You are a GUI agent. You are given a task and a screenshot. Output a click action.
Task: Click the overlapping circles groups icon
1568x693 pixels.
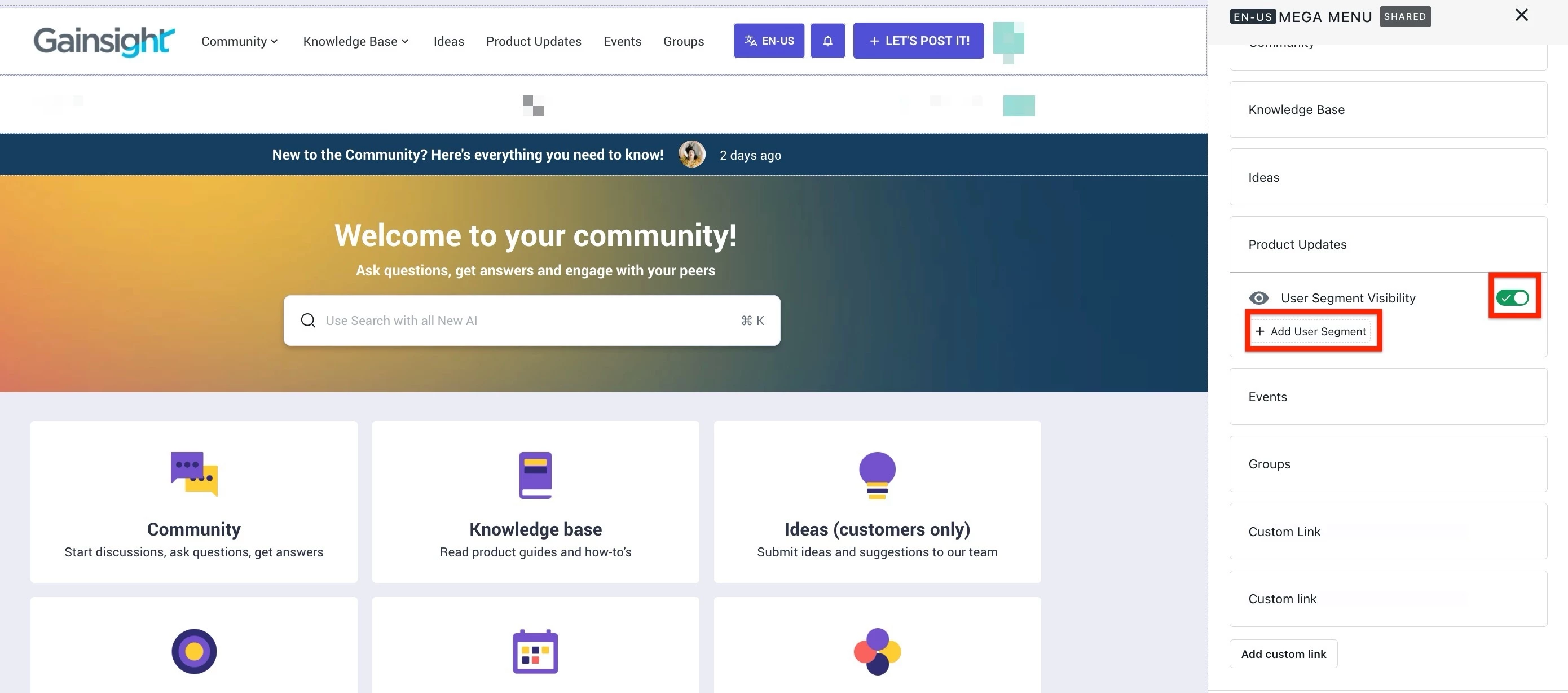877,651
